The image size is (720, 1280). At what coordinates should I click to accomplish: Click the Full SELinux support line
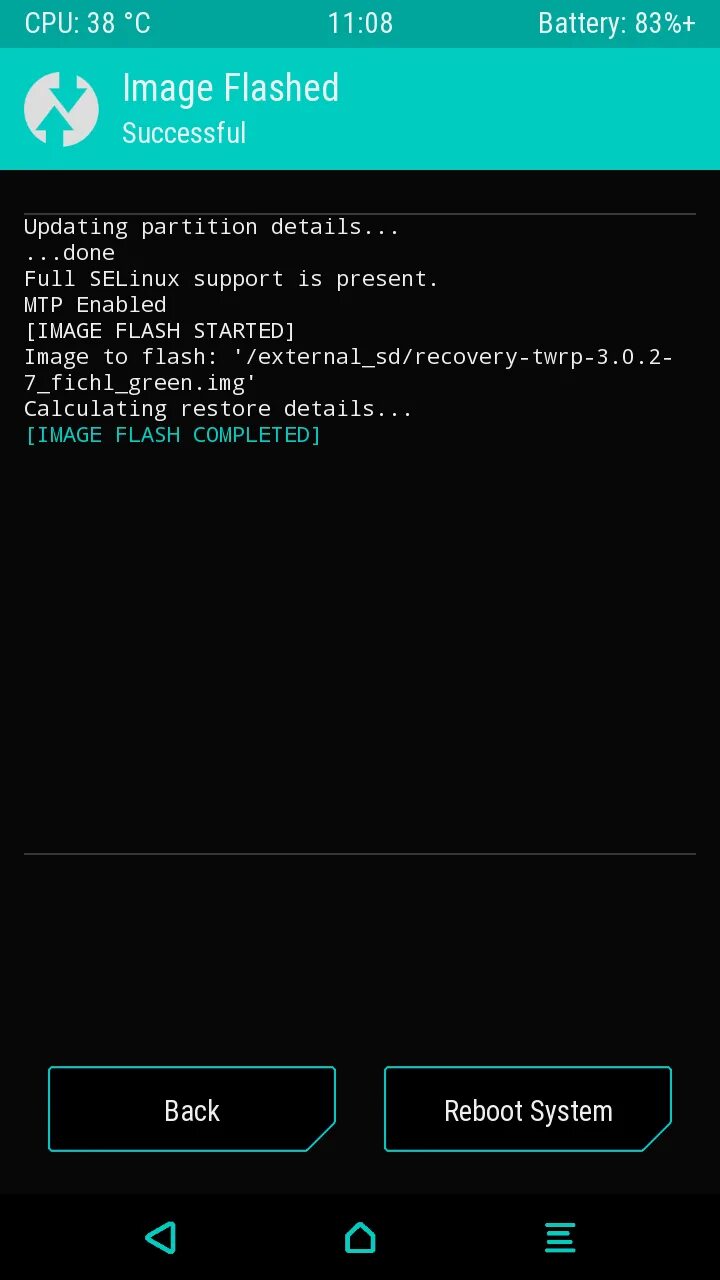[x=231, y=279]
